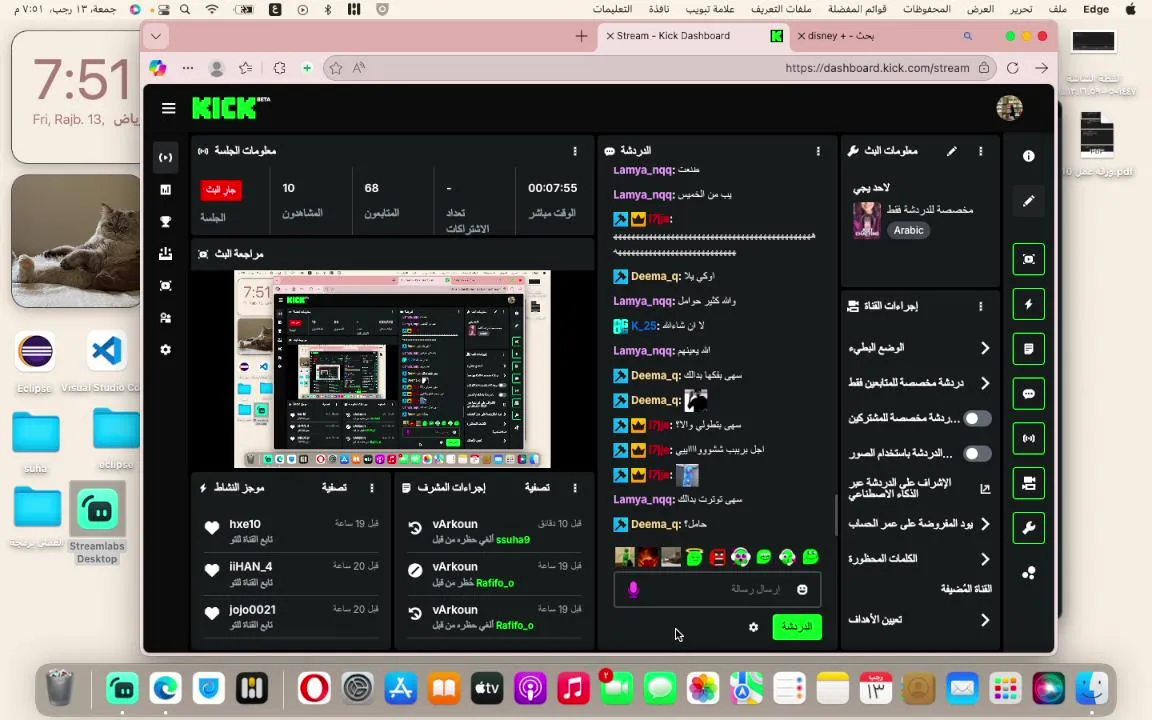Click the Favorites star in Edge address bar
This screenshot has width=1152, height=720.
point(336,68)
